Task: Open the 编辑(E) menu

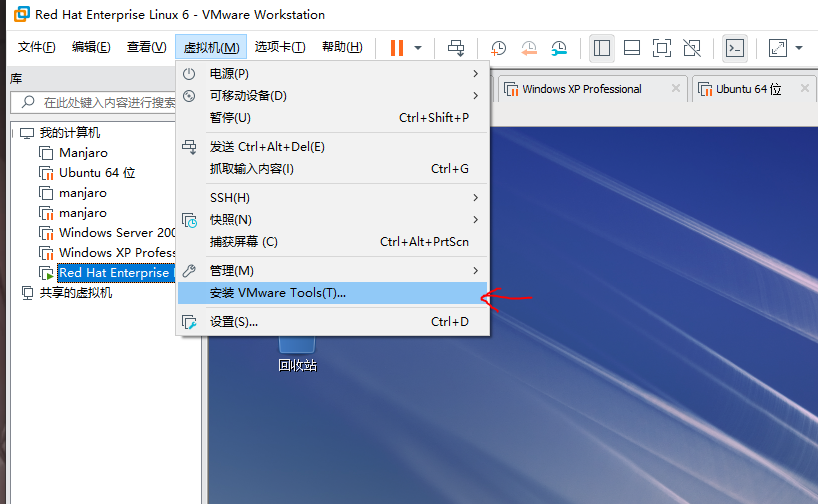Action: click(x=91, y=47)
